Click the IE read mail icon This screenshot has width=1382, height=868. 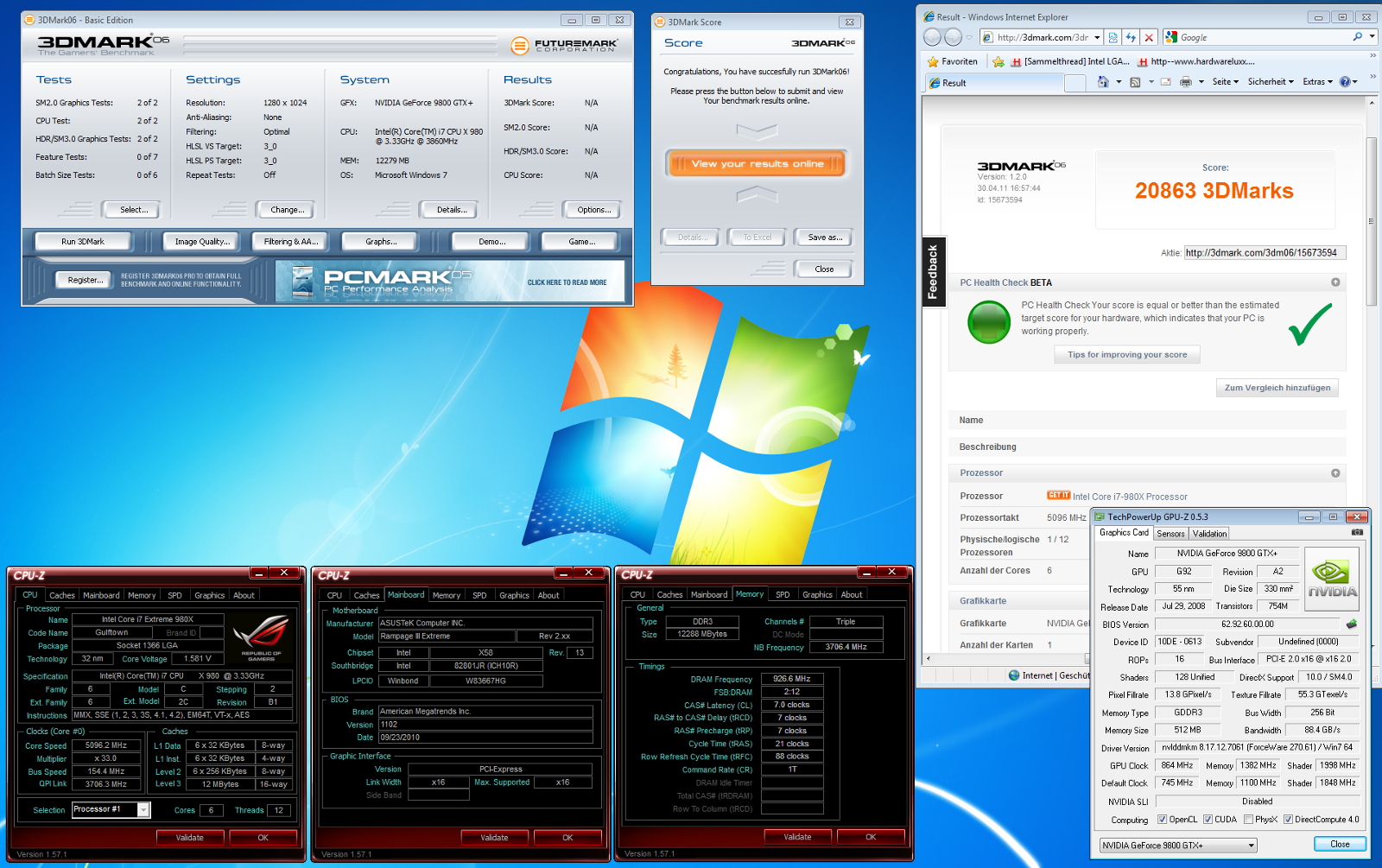(1165, 82)
